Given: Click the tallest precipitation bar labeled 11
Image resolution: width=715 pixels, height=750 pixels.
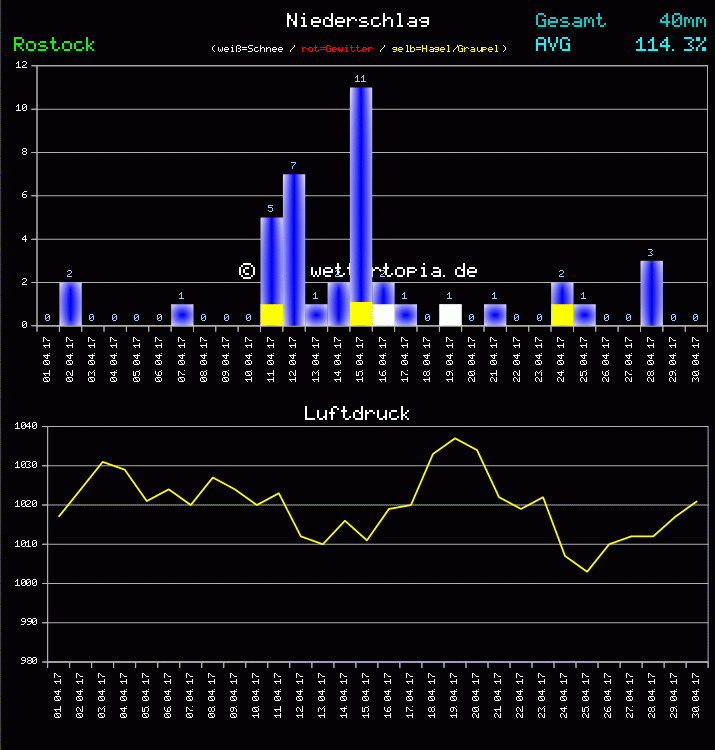Looking at the screenshot, I should pyautogui.click(x=361, y=190).
